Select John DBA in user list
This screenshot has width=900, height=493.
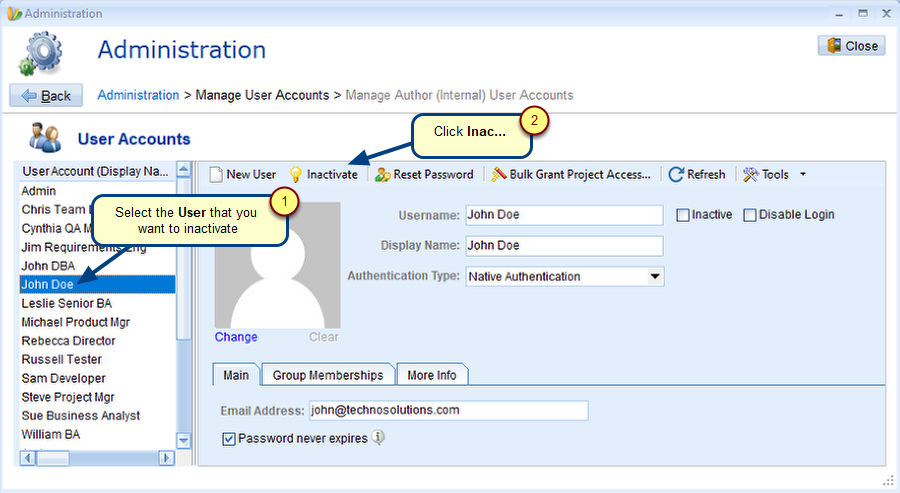(x=97, y=266)
